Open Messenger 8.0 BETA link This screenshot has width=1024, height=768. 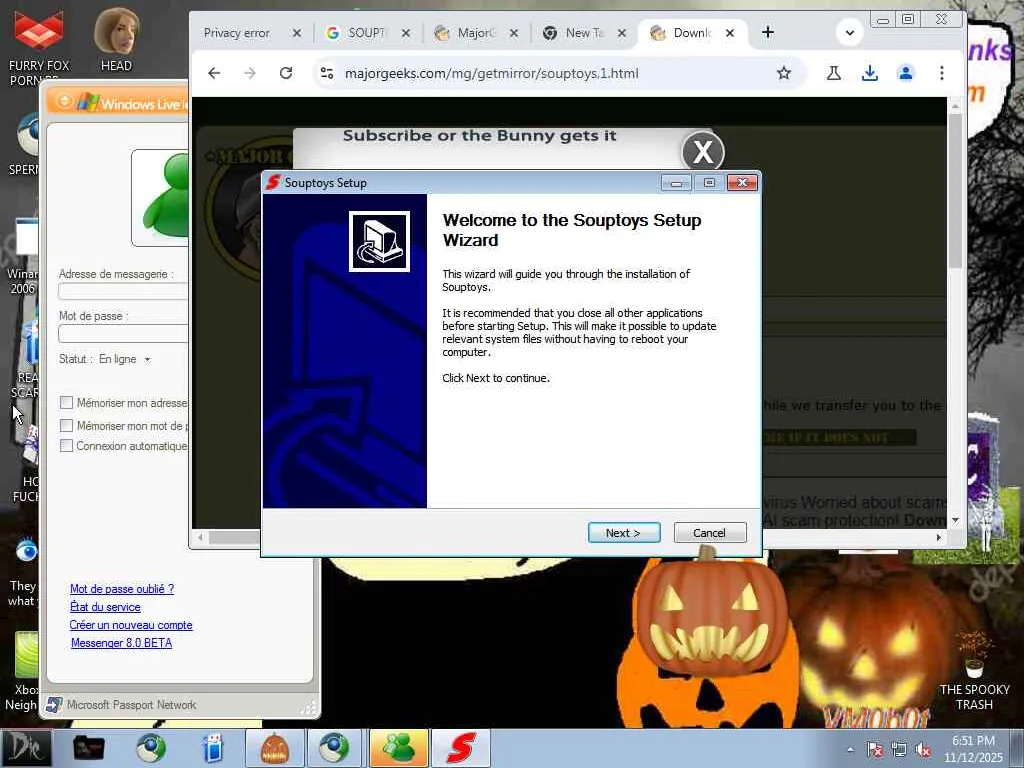click(x=121, y=643)
